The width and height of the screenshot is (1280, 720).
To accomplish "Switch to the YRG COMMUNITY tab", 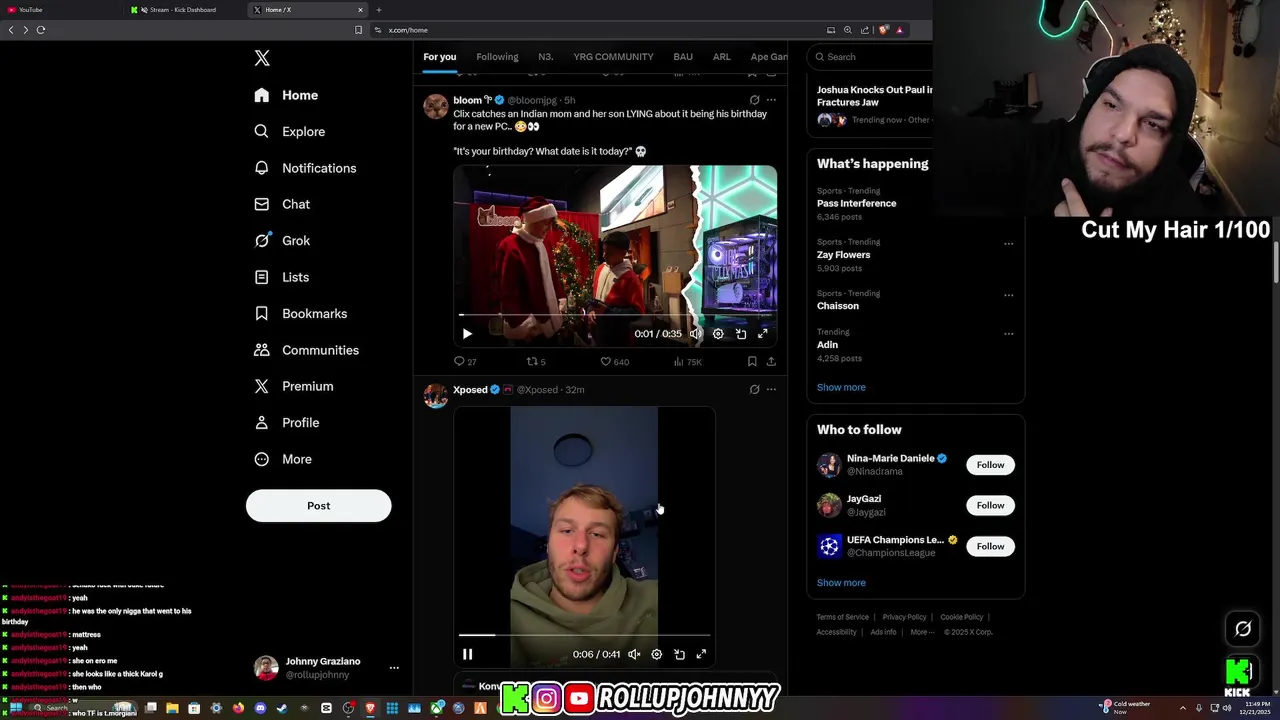I will click(613, 57).
